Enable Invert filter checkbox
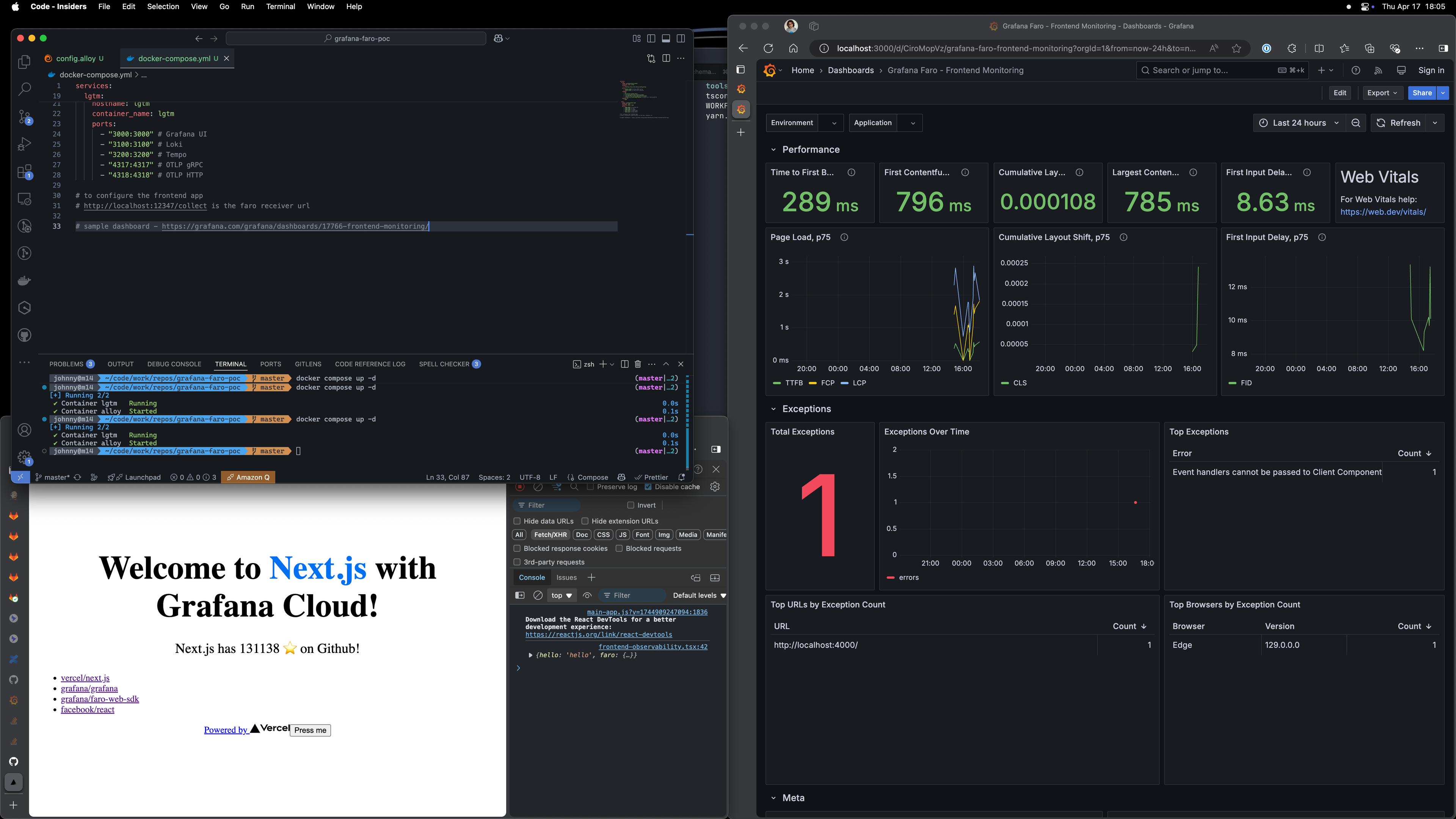This screenshot has height=819, width=1456. coord(631,505)
